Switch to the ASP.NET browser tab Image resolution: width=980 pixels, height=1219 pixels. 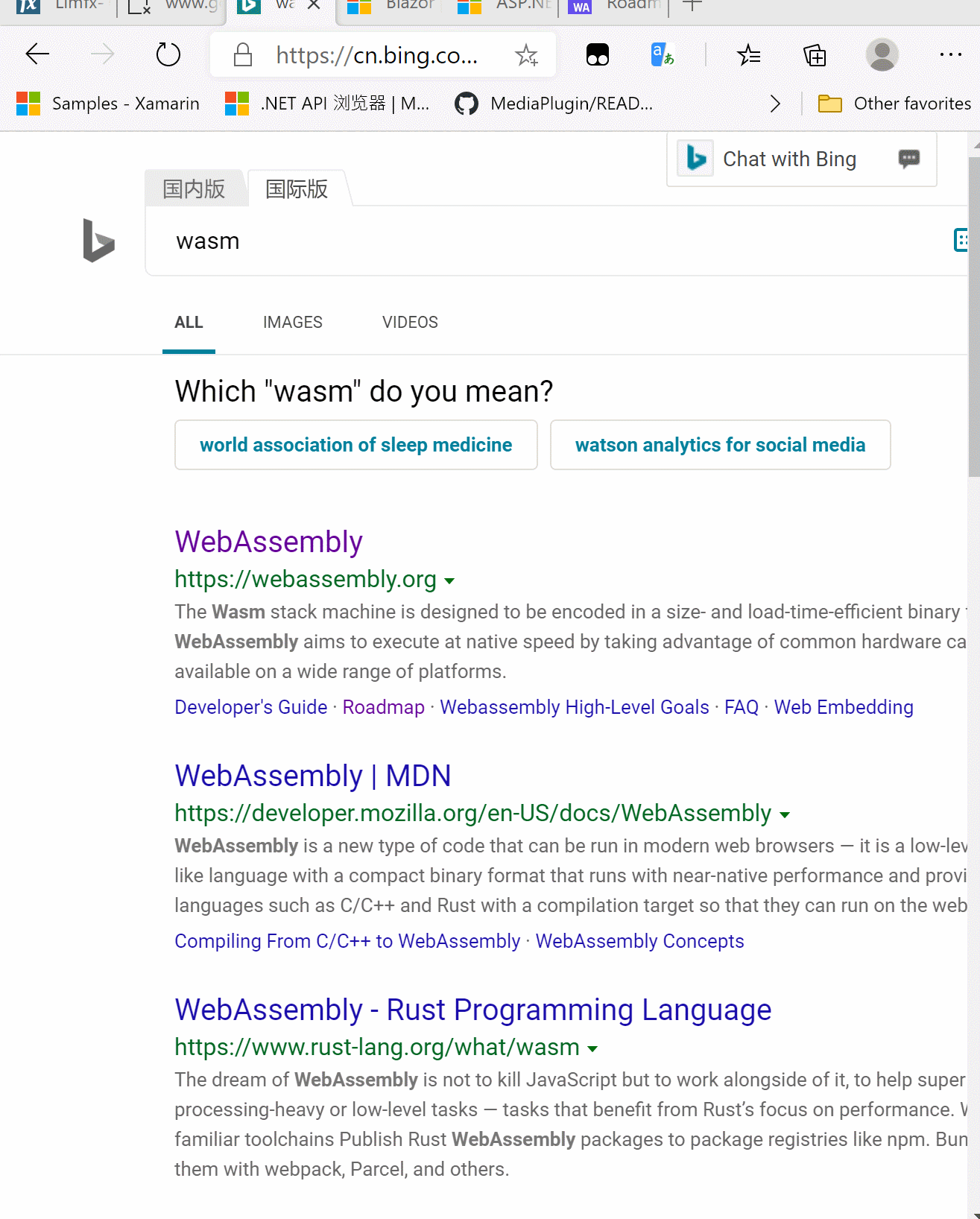pyautogui.click(x=505, y=6)
